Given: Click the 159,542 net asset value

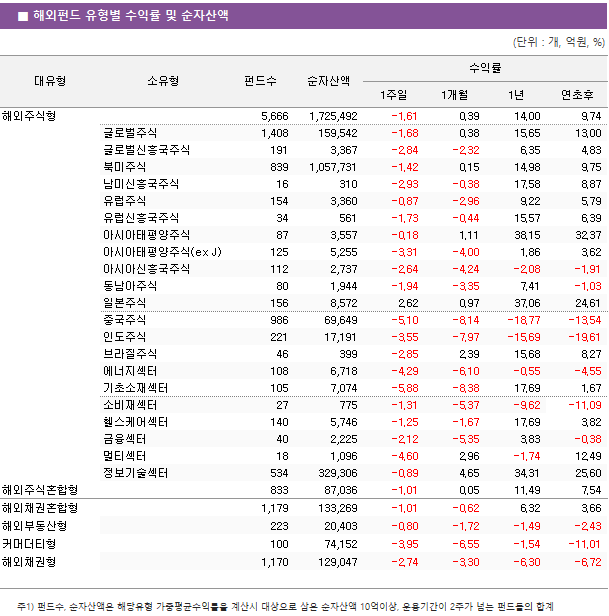Looking at the screenshot, I should point(338,133).
